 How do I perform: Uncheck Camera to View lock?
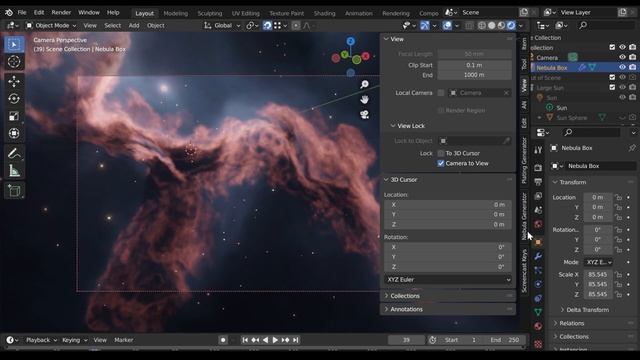pyautogui.click(x=441, y=163)
